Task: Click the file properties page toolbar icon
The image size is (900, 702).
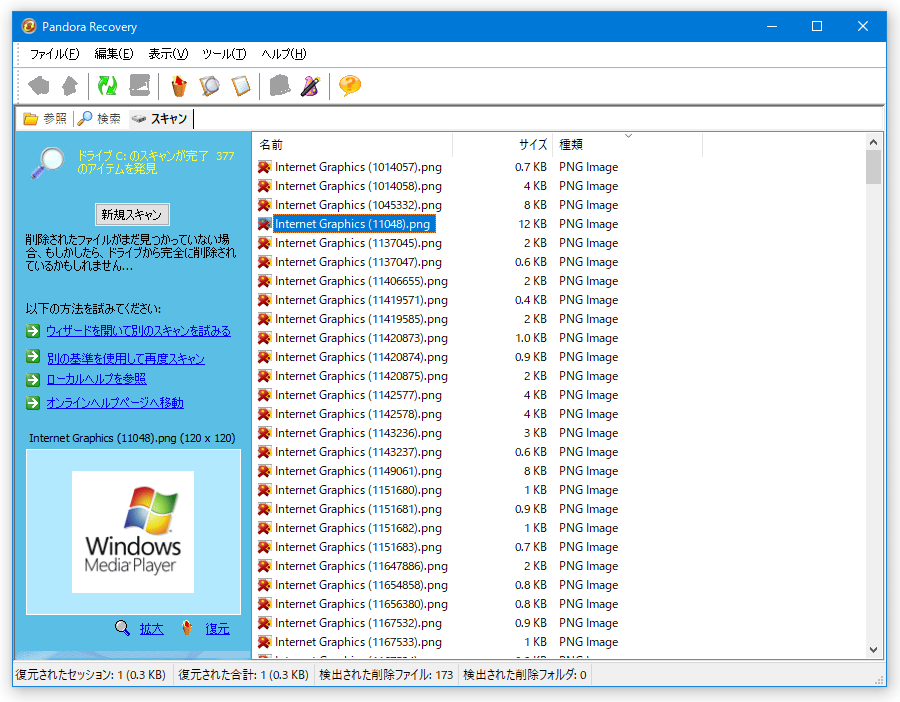Action: [241, 86]
